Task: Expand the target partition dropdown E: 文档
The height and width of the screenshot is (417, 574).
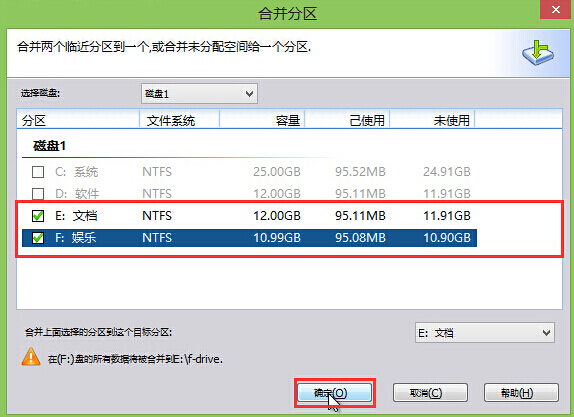Action: click(x=485, y=332)
